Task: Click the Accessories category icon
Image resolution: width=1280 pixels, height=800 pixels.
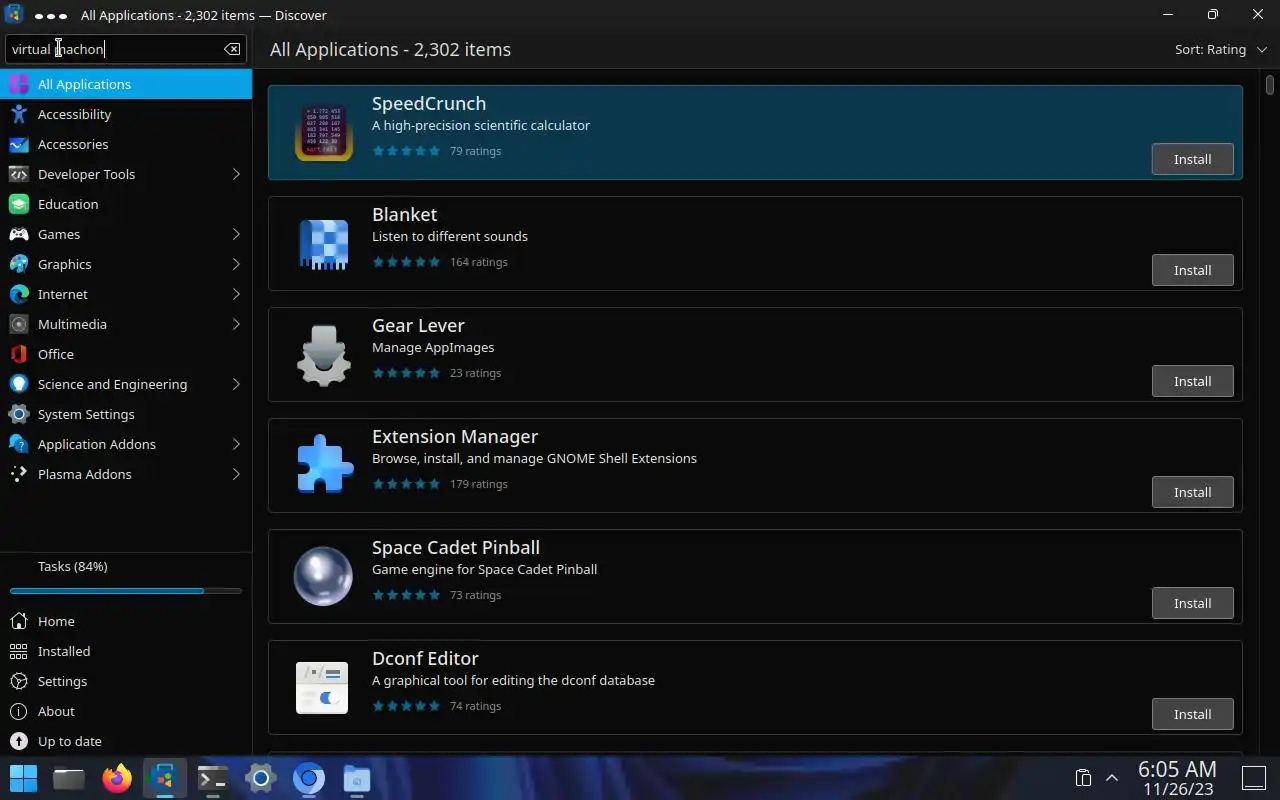Action: [19, 144]
